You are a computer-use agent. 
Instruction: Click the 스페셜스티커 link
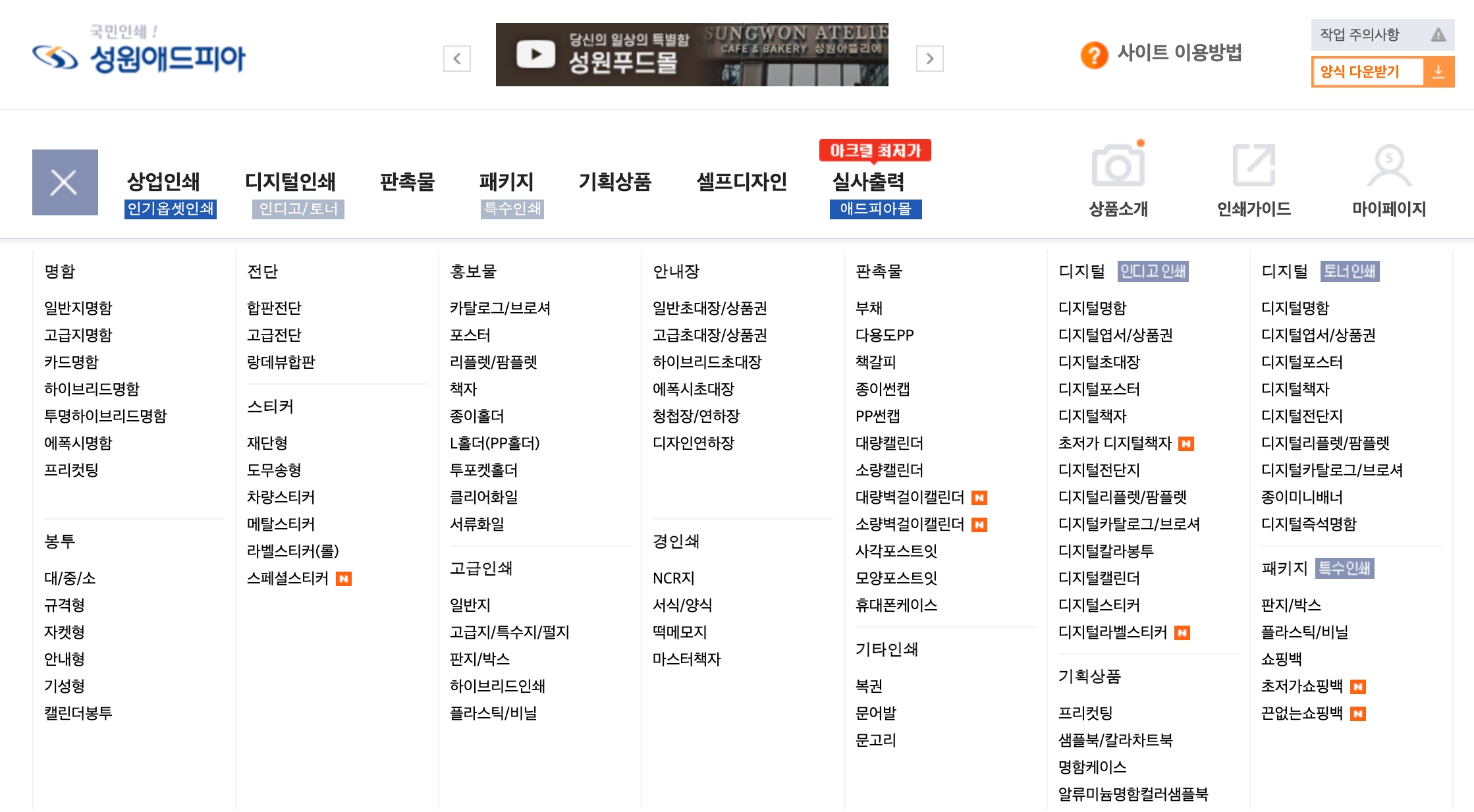click(x=287, y=578)
